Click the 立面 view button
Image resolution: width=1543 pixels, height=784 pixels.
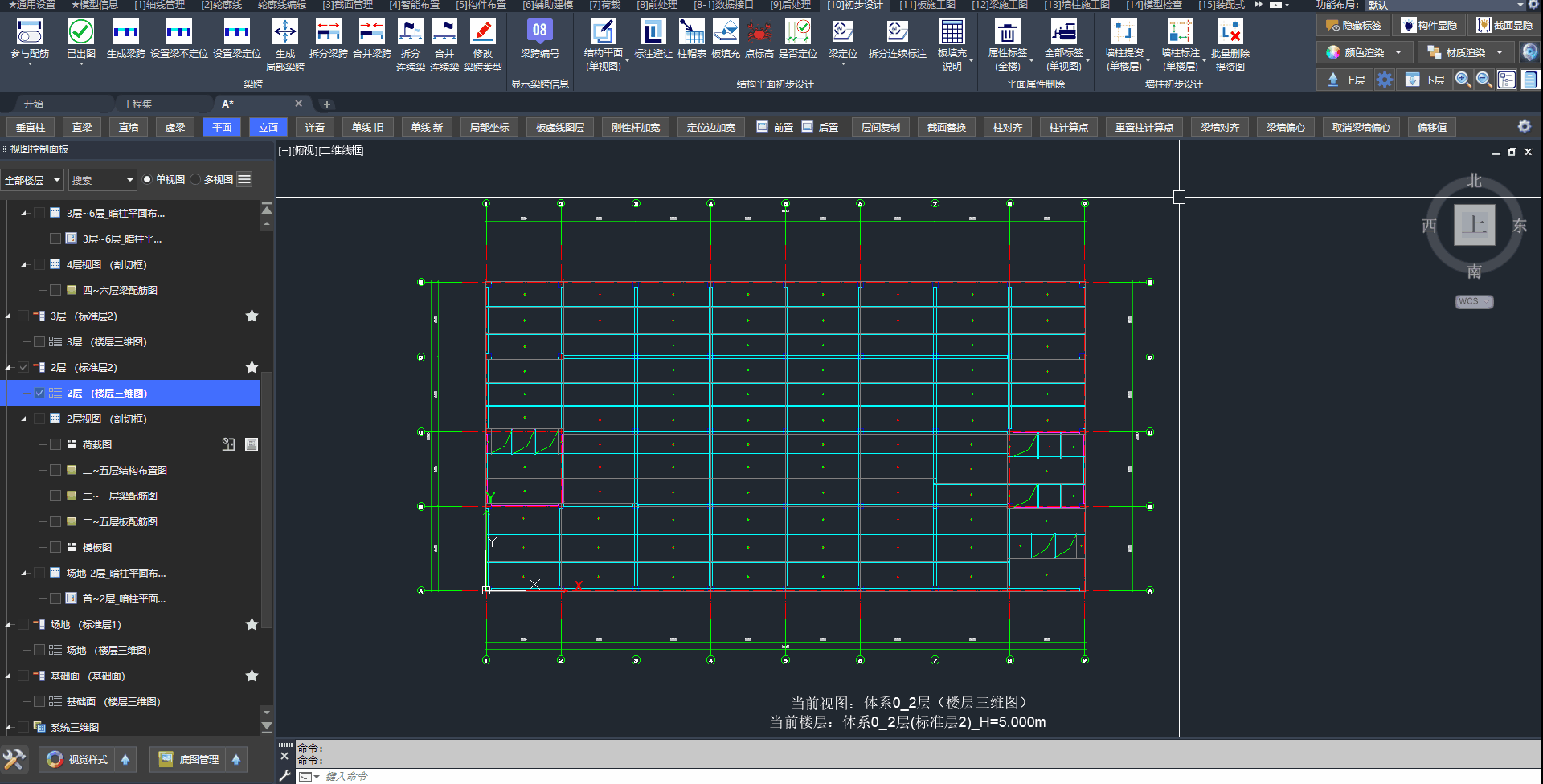[x=268, y=127]
